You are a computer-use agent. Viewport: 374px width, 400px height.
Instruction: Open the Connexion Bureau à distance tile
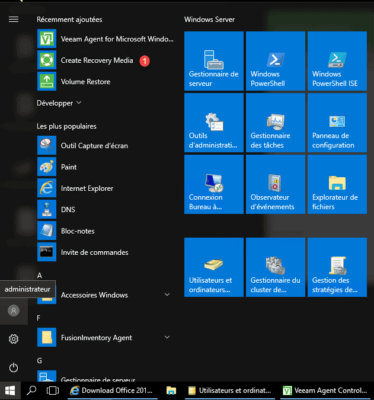tap(214, 184)
